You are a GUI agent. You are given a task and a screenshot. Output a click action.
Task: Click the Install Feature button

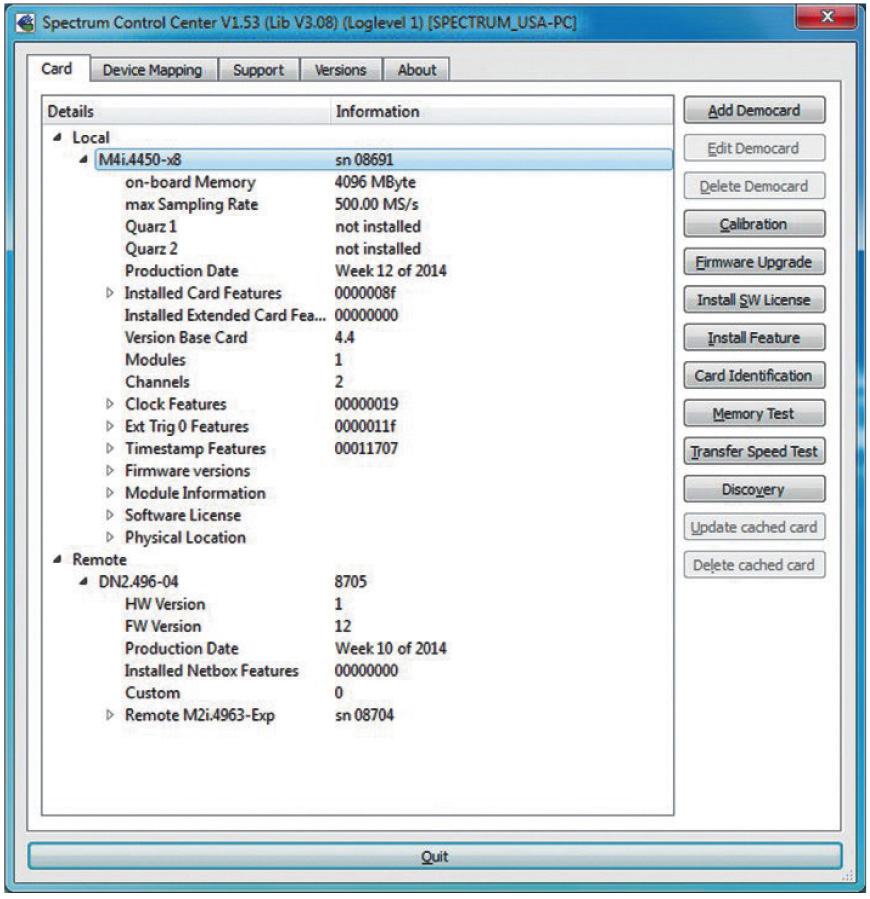click(754, 337)
